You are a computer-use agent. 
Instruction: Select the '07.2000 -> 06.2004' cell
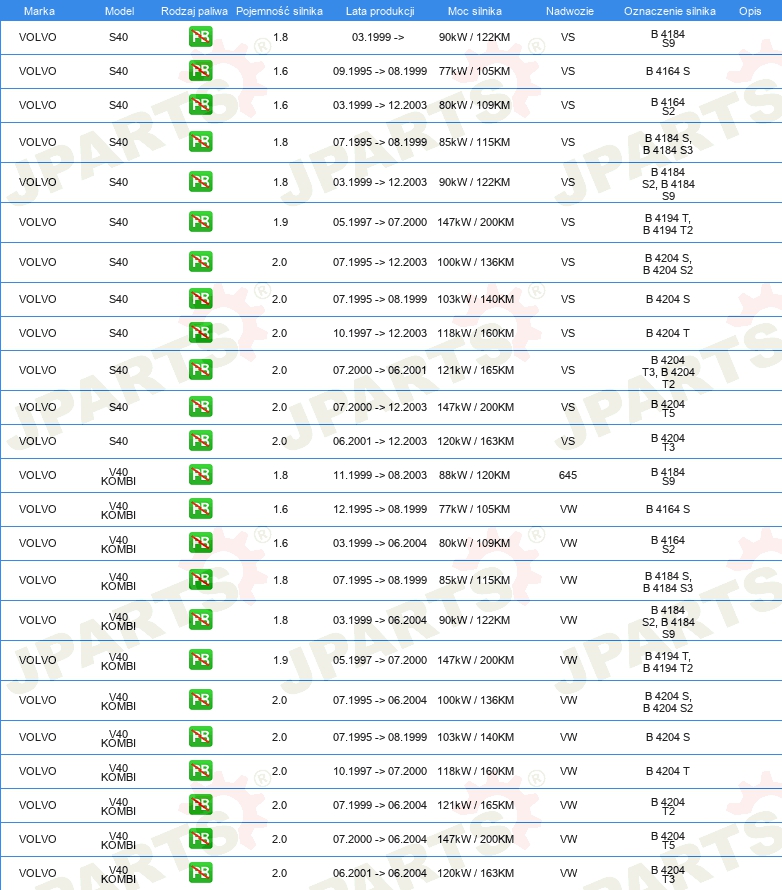coord(380,839)
